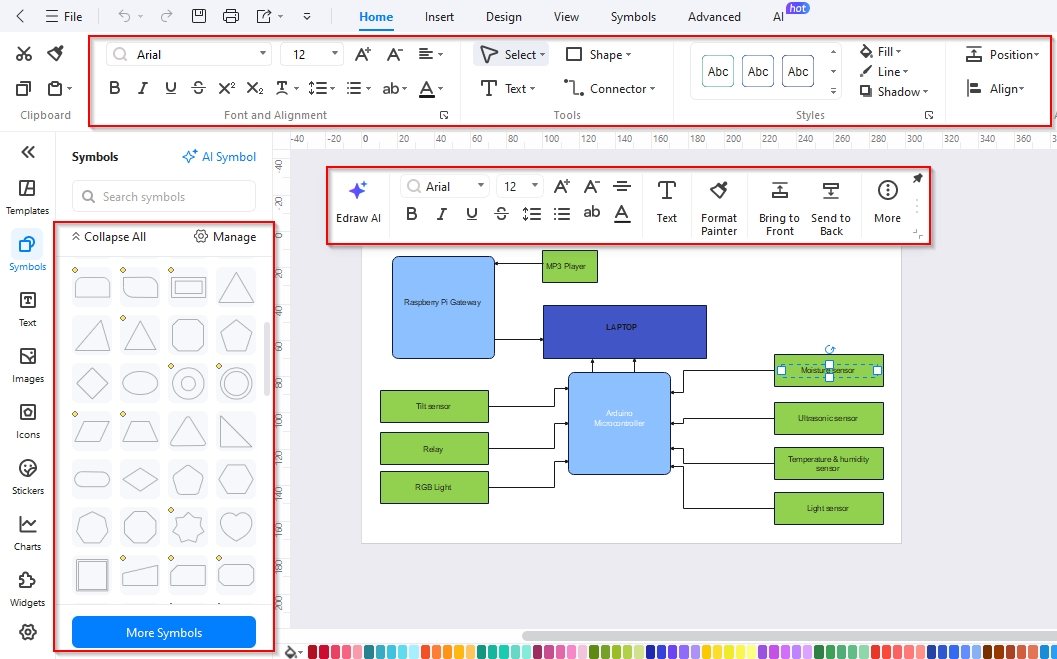Toggle Subscript formatting
Image resolution: width=1057 pixels, height=659 pixels.
coord(254,88)
